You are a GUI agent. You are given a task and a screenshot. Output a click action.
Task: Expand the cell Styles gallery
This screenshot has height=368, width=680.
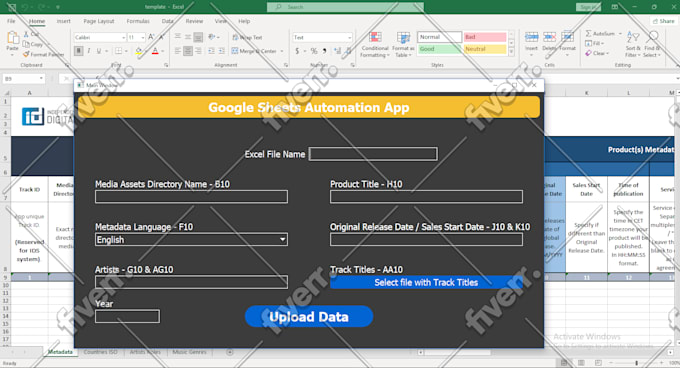coord(511,53)
